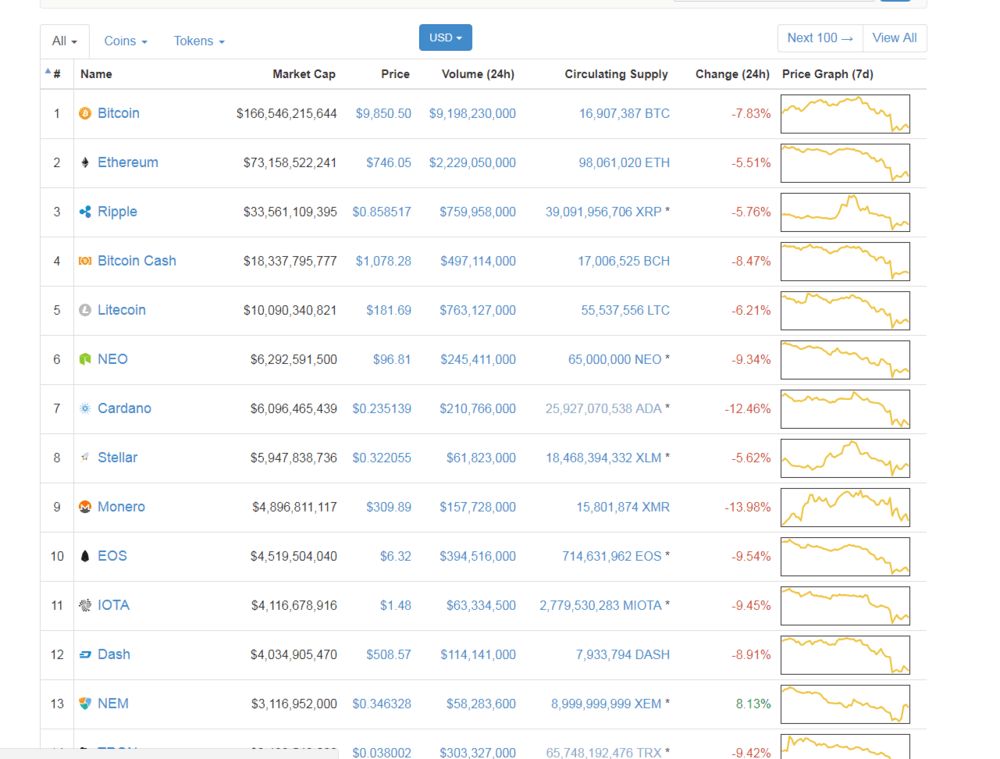Click the Cardano logo icon

click(x=85, y=408)
